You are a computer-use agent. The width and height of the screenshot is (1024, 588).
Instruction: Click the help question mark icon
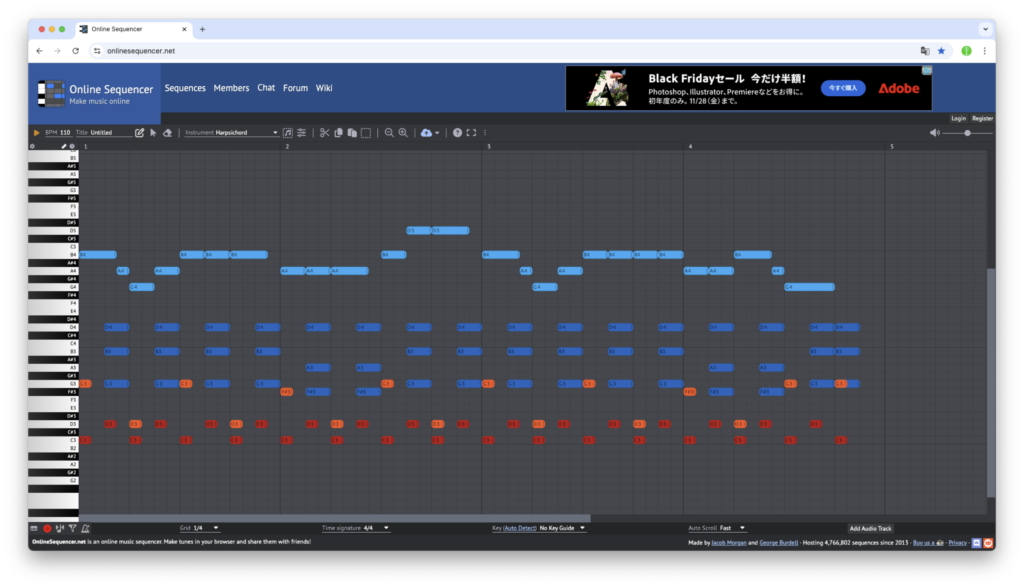pyautogui.click(x=457, y=132)
